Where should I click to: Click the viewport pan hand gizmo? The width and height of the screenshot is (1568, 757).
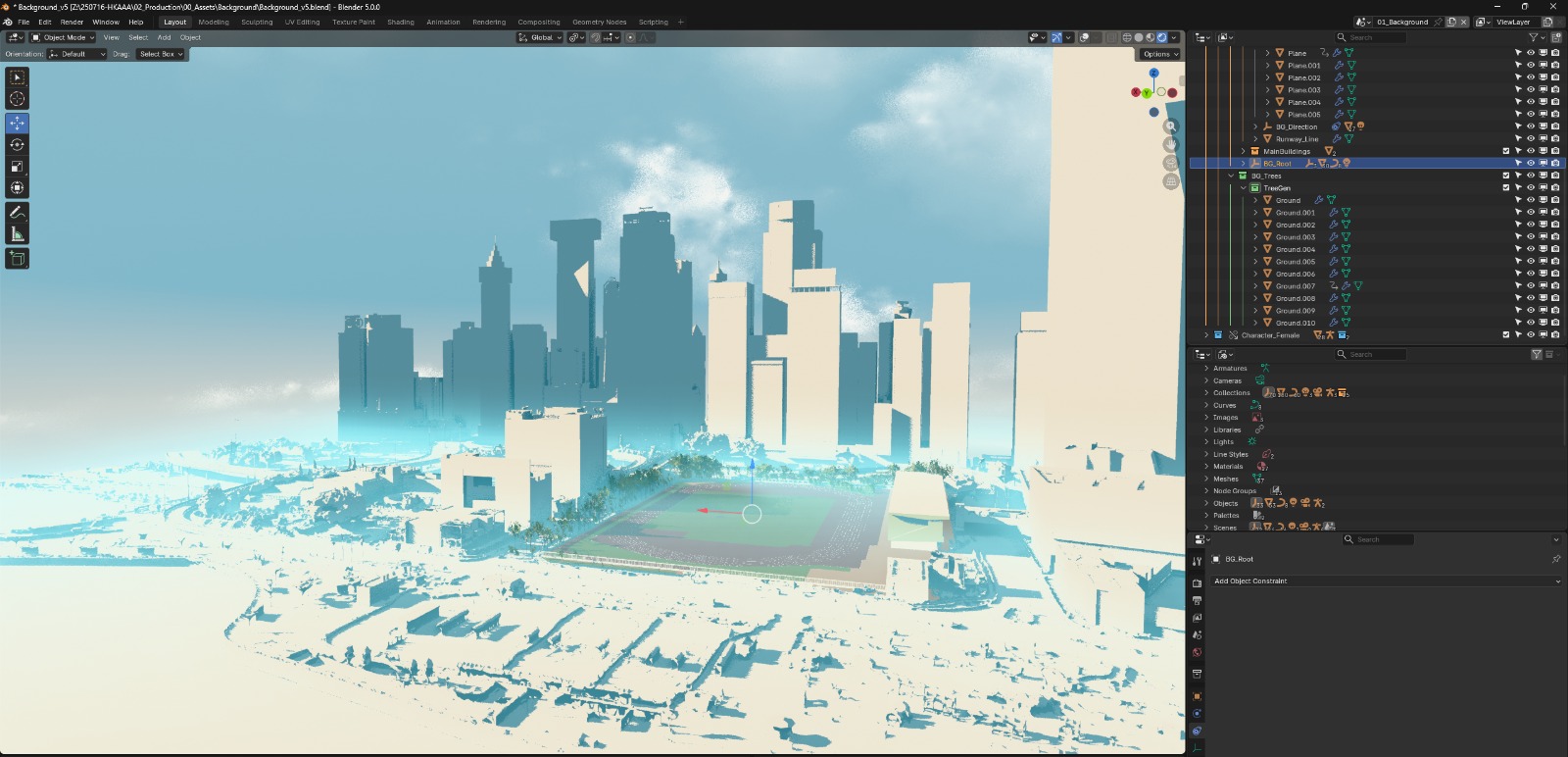tap(1170, 144)
